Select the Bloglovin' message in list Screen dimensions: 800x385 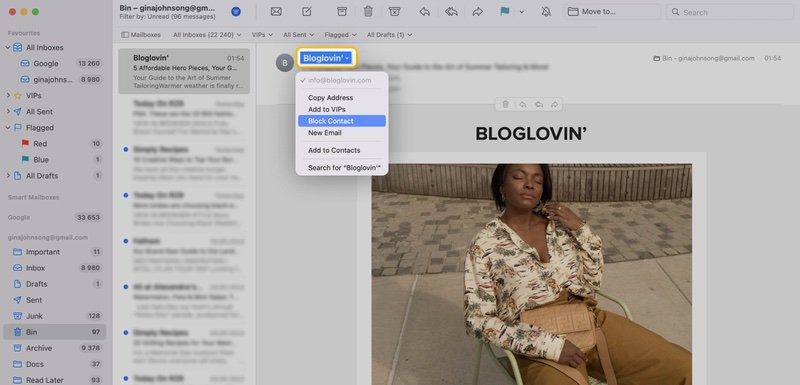click(x=184, y=71)
